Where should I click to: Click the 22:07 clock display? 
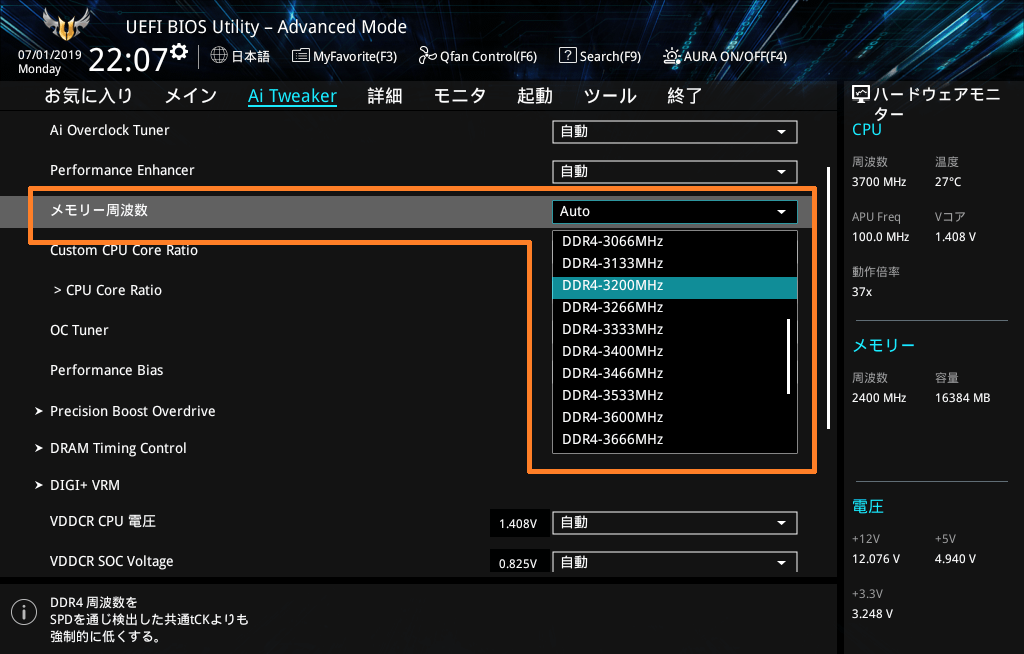128,59
